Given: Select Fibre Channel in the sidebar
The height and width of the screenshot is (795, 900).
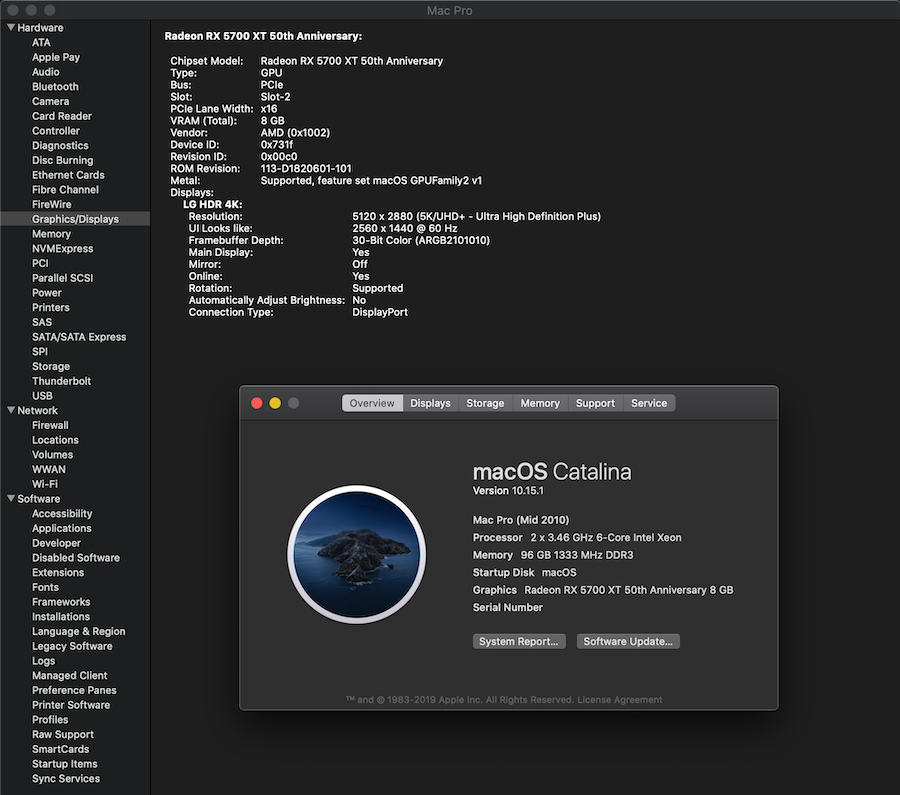Looking at the screenshot, I should (65, 189).
